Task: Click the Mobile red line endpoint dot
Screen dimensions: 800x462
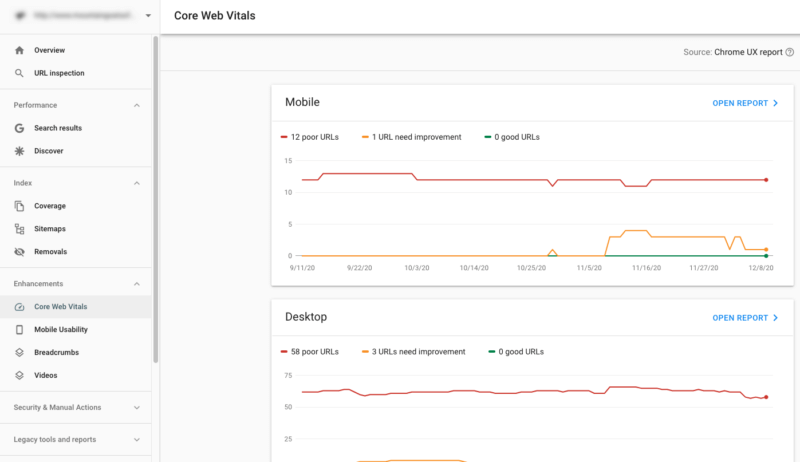Action: click(x=766, y=180)
